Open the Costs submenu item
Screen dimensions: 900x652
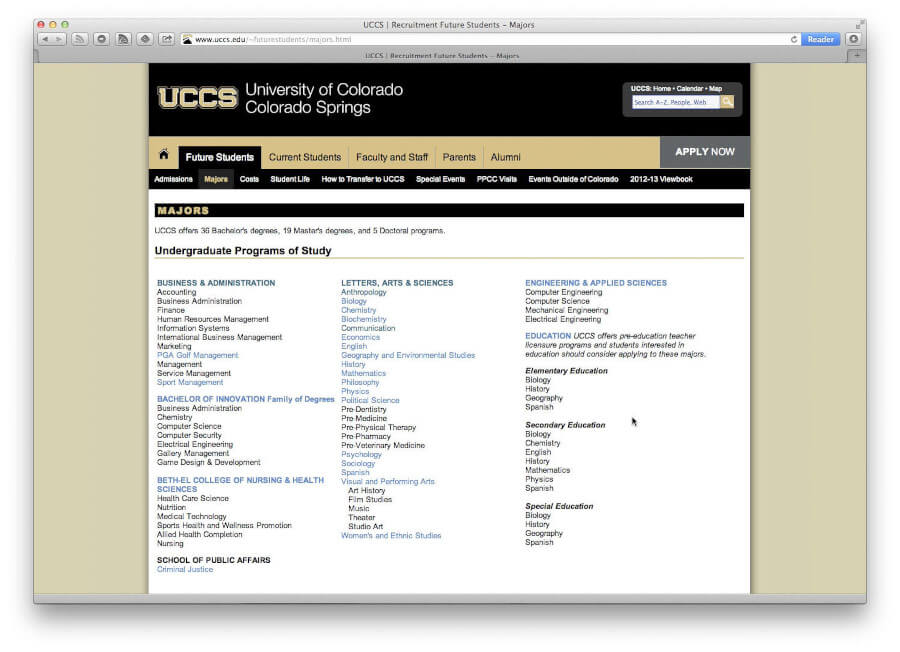tap(249, 179)
